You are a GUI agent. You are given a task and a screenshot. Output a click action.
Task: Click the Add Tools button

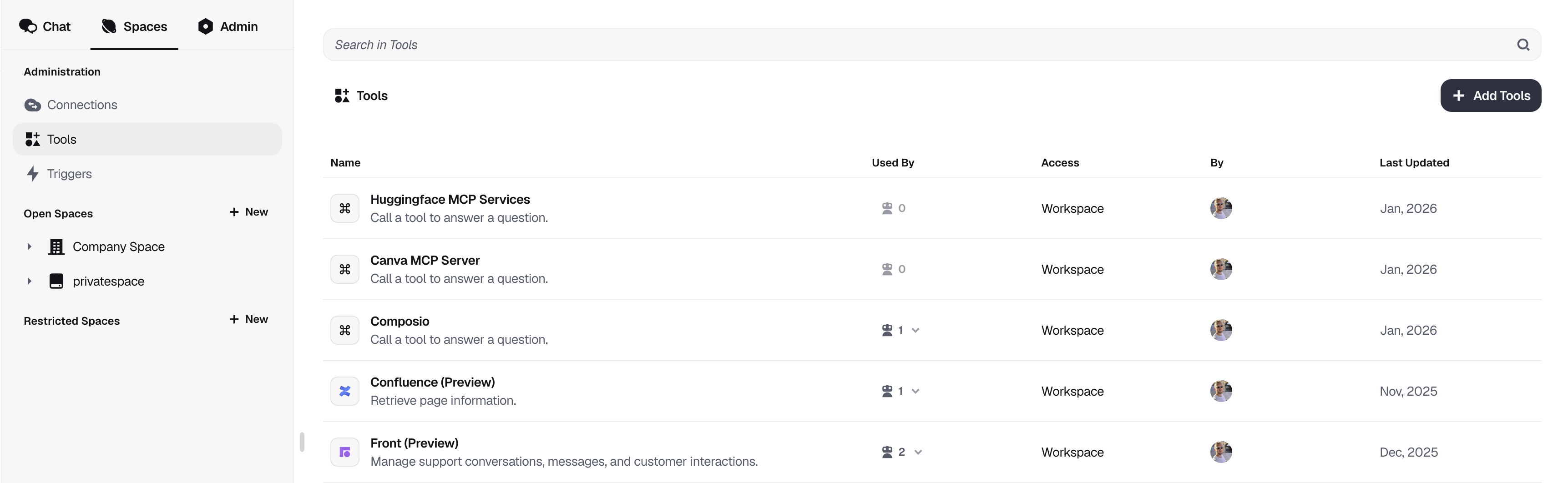click(1490, 96)
